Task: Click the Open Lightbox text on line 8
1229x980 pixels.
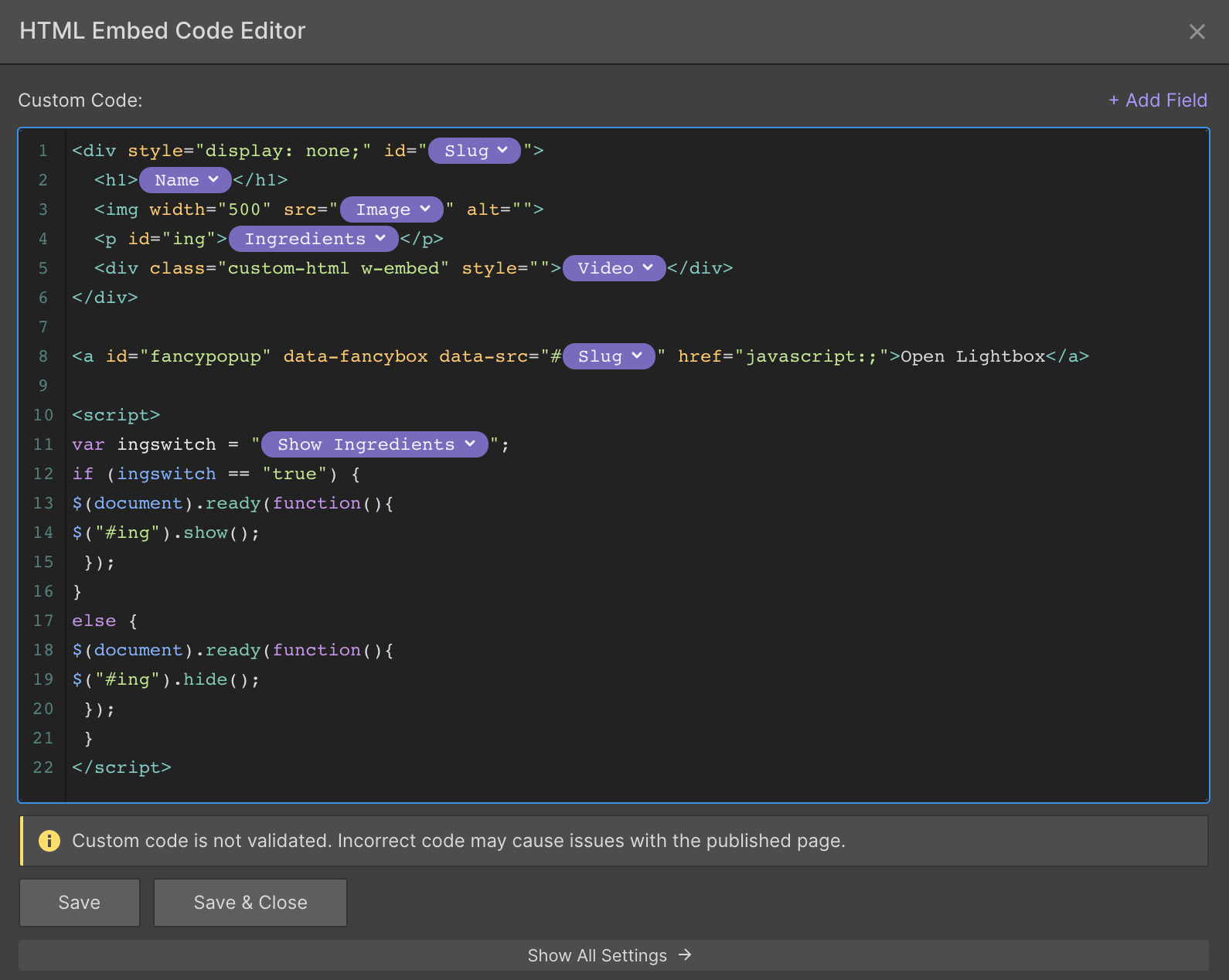Action: click(x=972, y=356)
